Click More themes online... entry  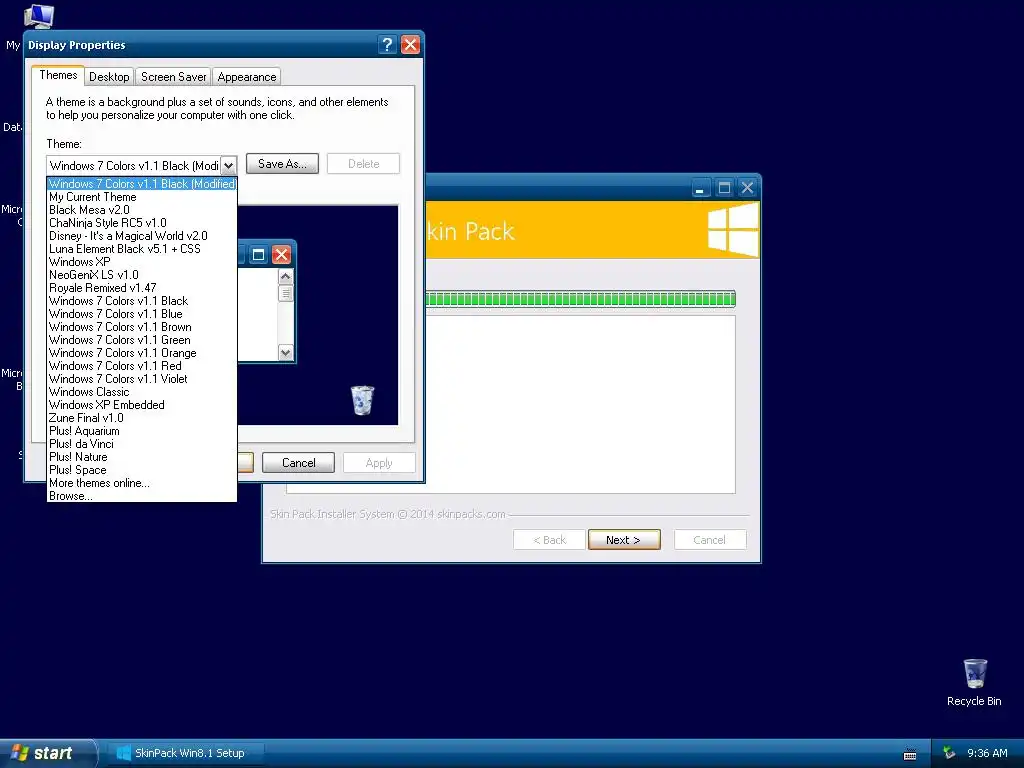point(142,483)
